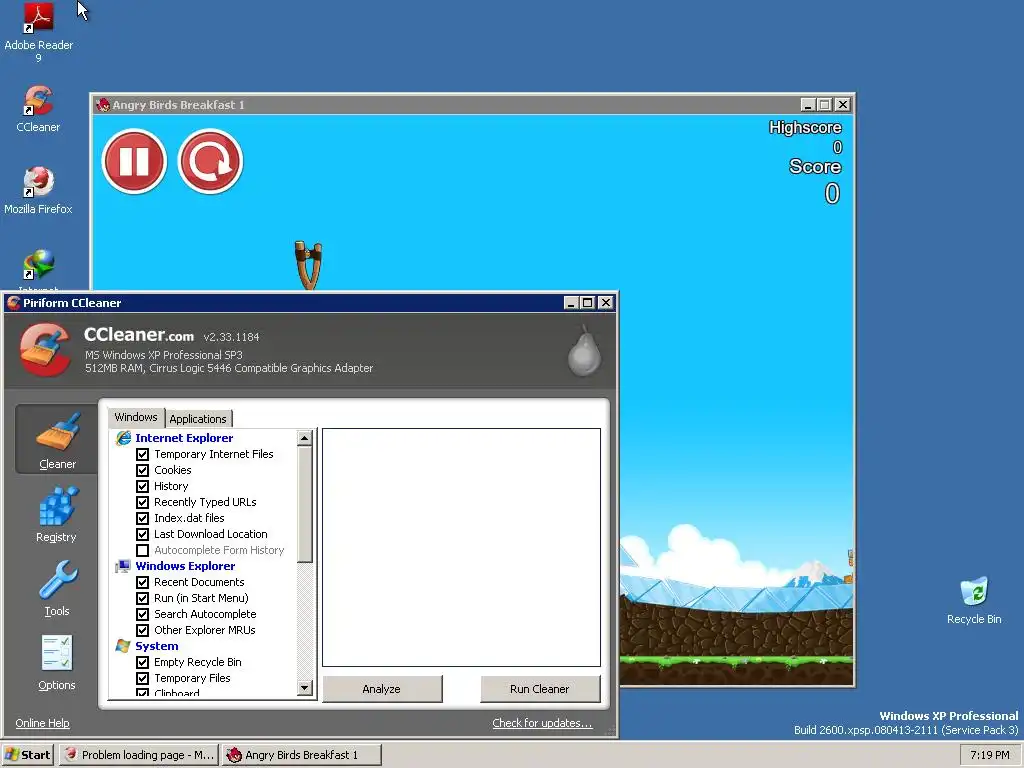Open the Tools section in CCleaner
This screenshot has height=768, width=1024.
pos(57,588)
